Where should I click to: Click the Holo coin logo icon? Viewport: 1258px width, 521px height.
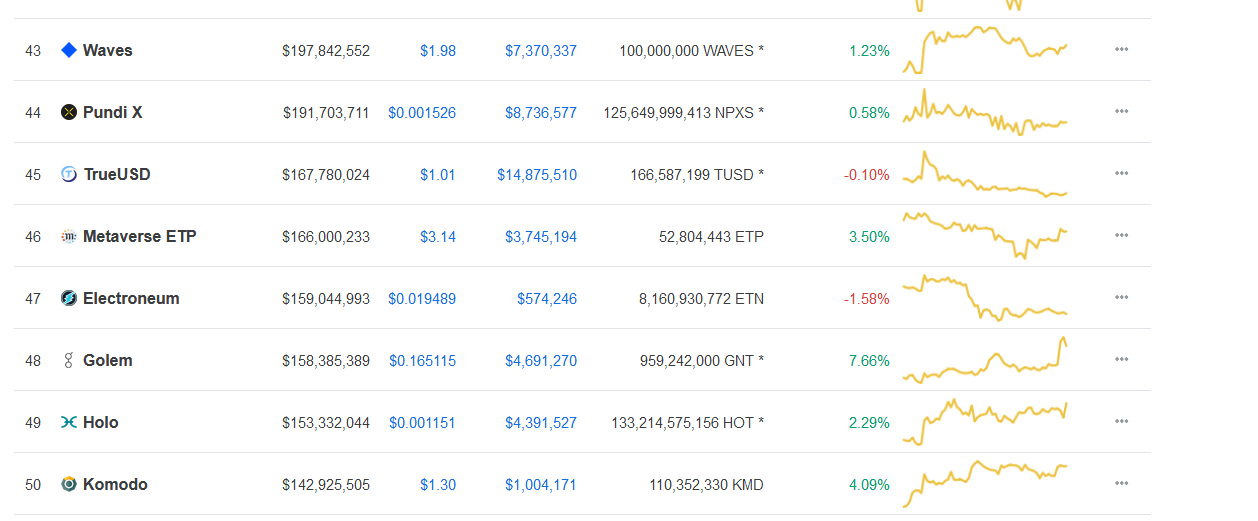[69, 422]
